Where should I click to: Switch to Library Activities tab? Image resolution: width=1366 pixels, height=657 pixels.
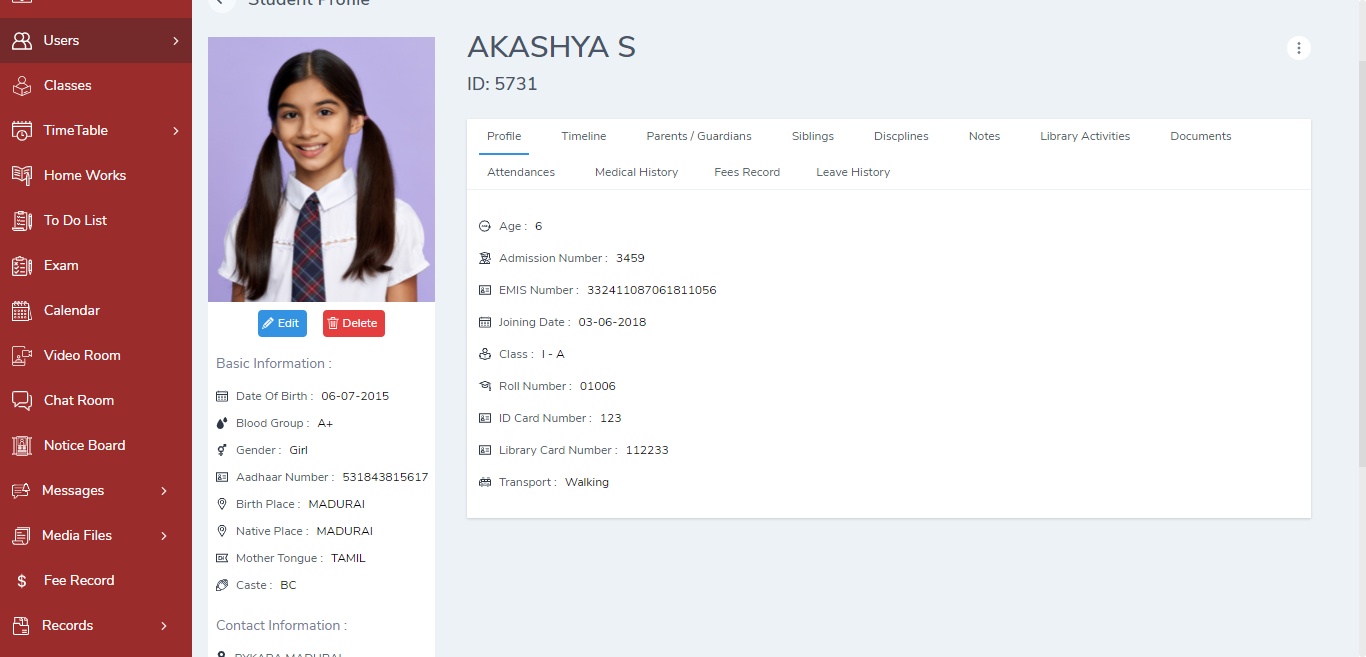pos(1085,137)
